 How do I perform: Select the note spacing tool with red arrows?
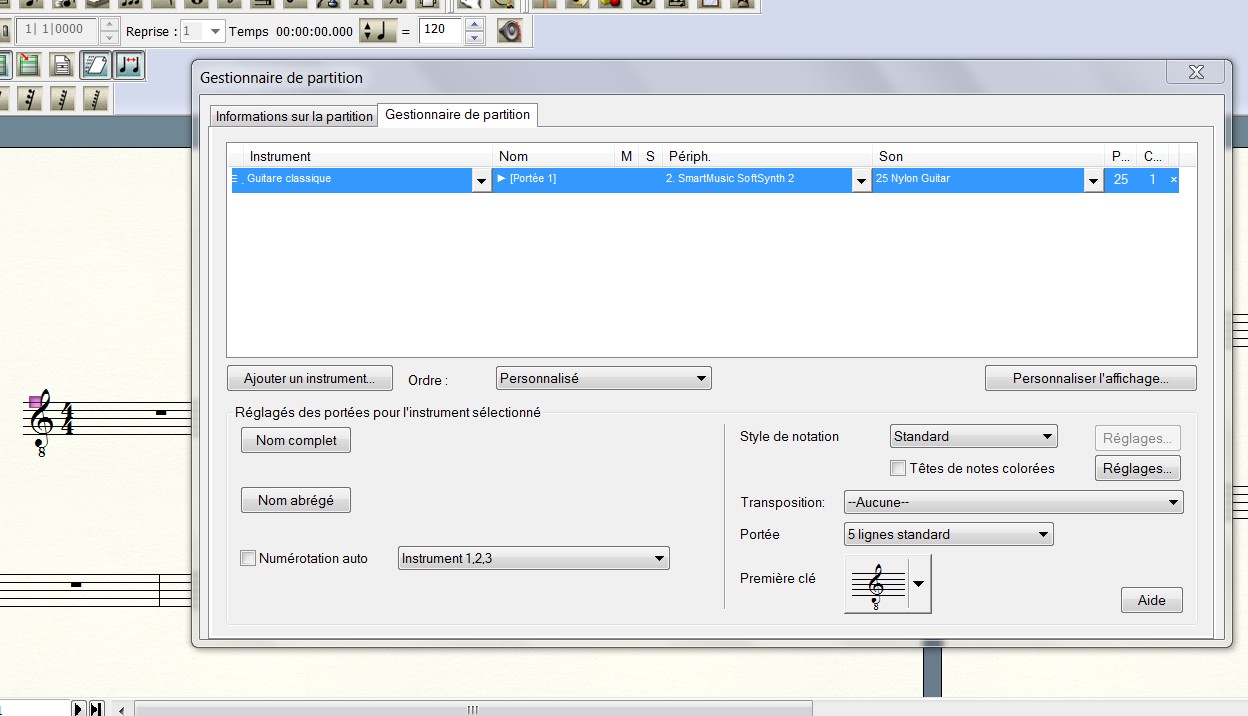(129, 64)
